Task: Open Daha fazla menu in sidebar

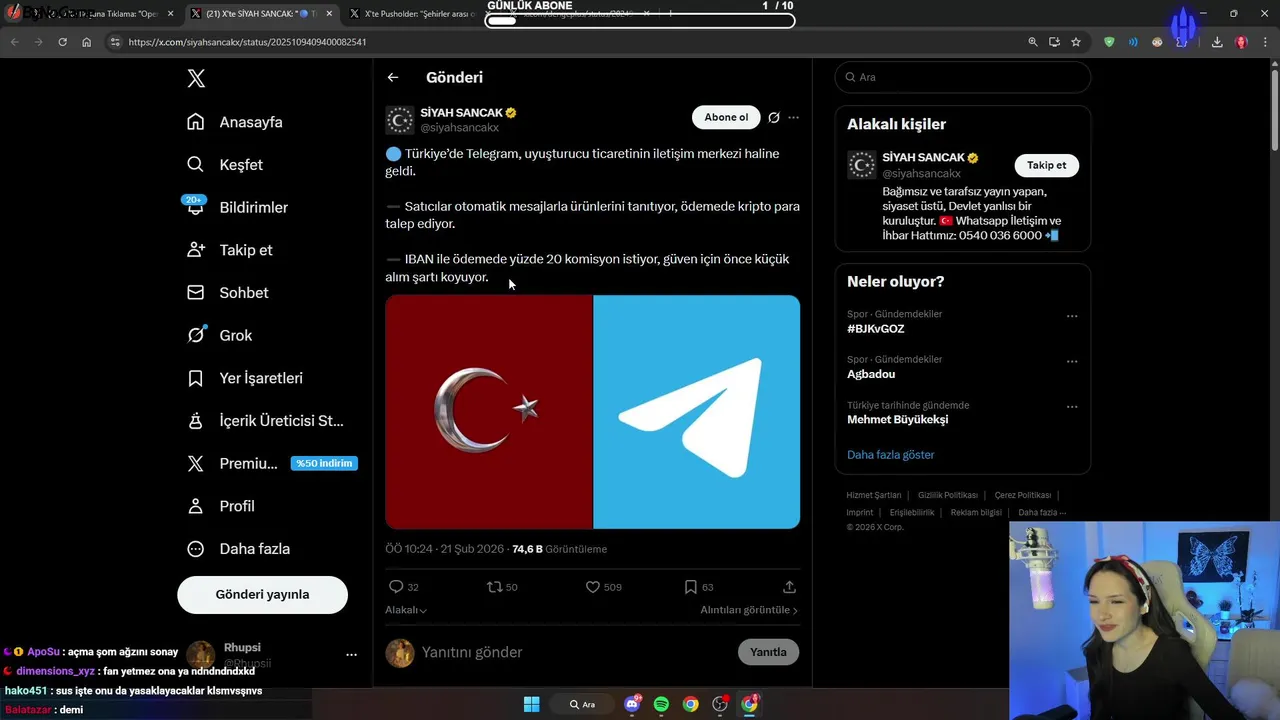Action: [239, 549]
